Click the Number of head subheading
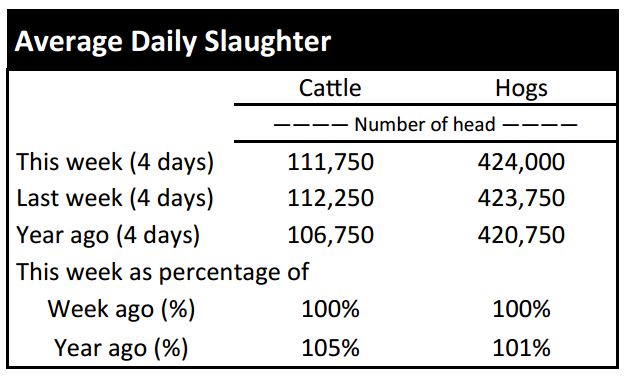Screen dimensions: 624x379 click(425, 124)
